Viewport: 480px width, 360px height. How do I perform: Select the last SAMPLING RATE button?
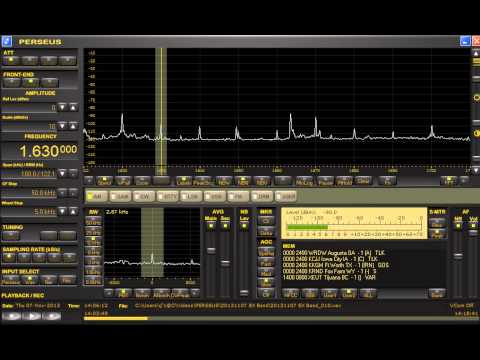pos(70,257)
